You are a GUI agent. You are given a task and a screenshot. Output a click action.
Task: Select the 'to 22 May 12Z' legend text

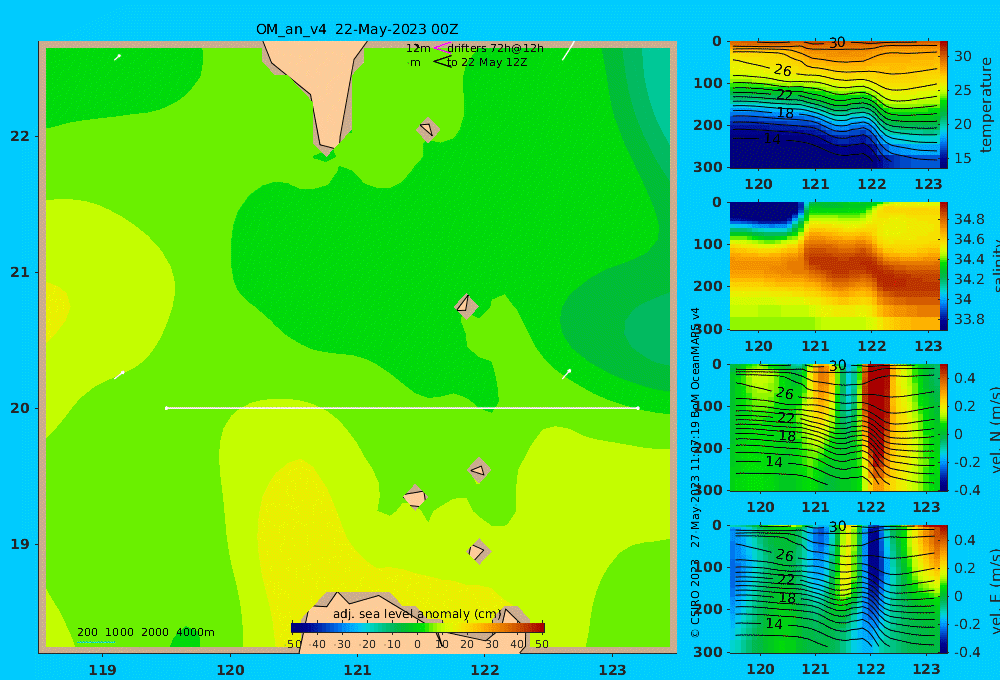click(x=487, y=63)
